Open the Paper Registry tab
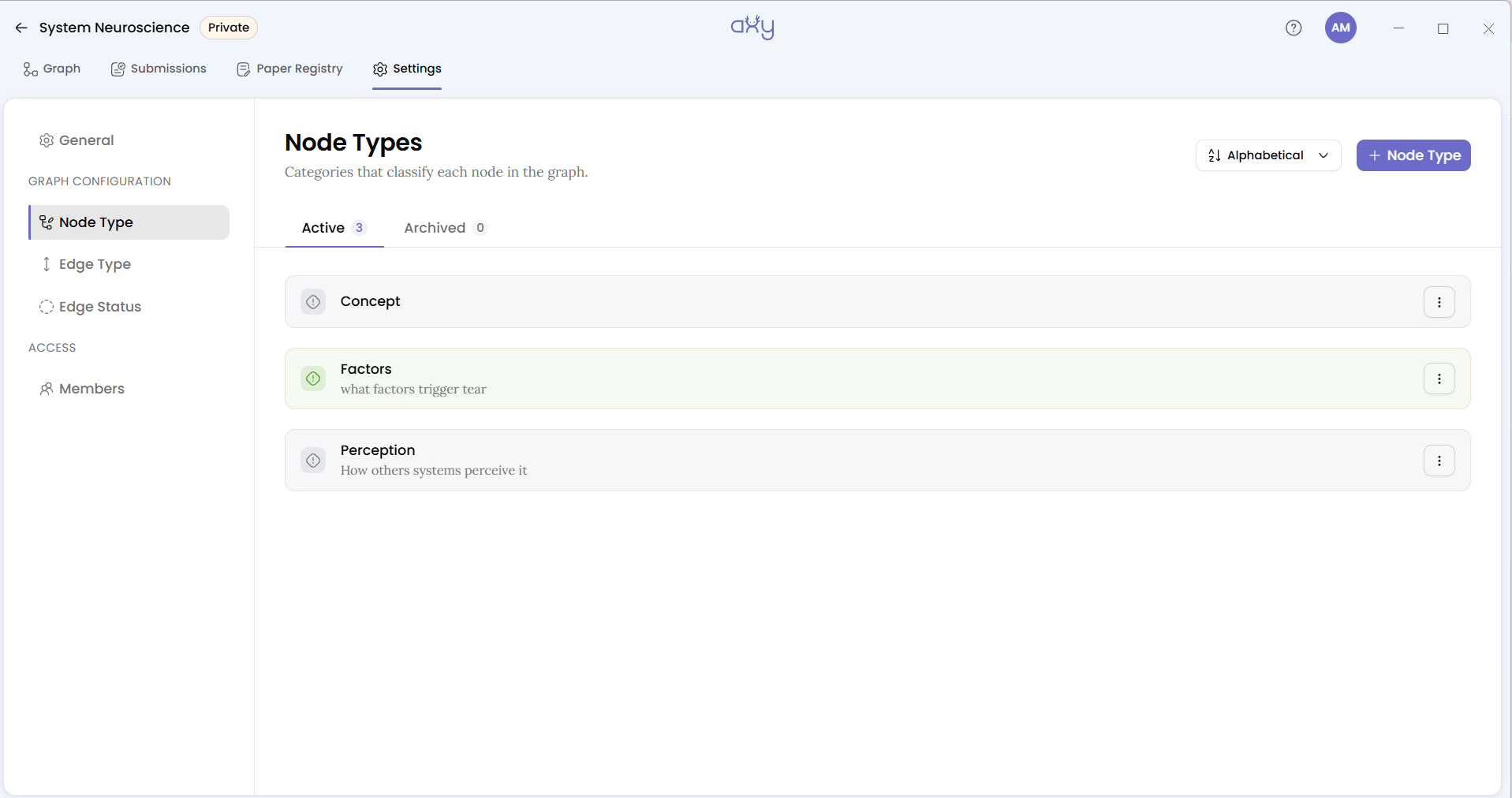This screenshot has width=1512, height=798. [x=289, y=69]
